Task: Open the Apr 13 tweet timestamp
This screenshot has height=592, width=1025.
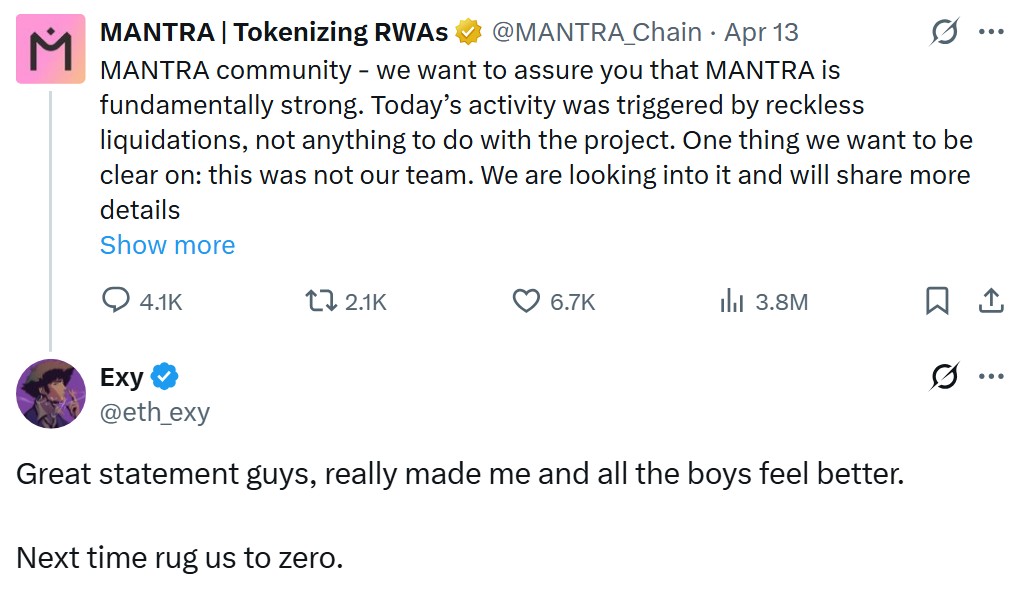Action: click(x=761, y=33)
